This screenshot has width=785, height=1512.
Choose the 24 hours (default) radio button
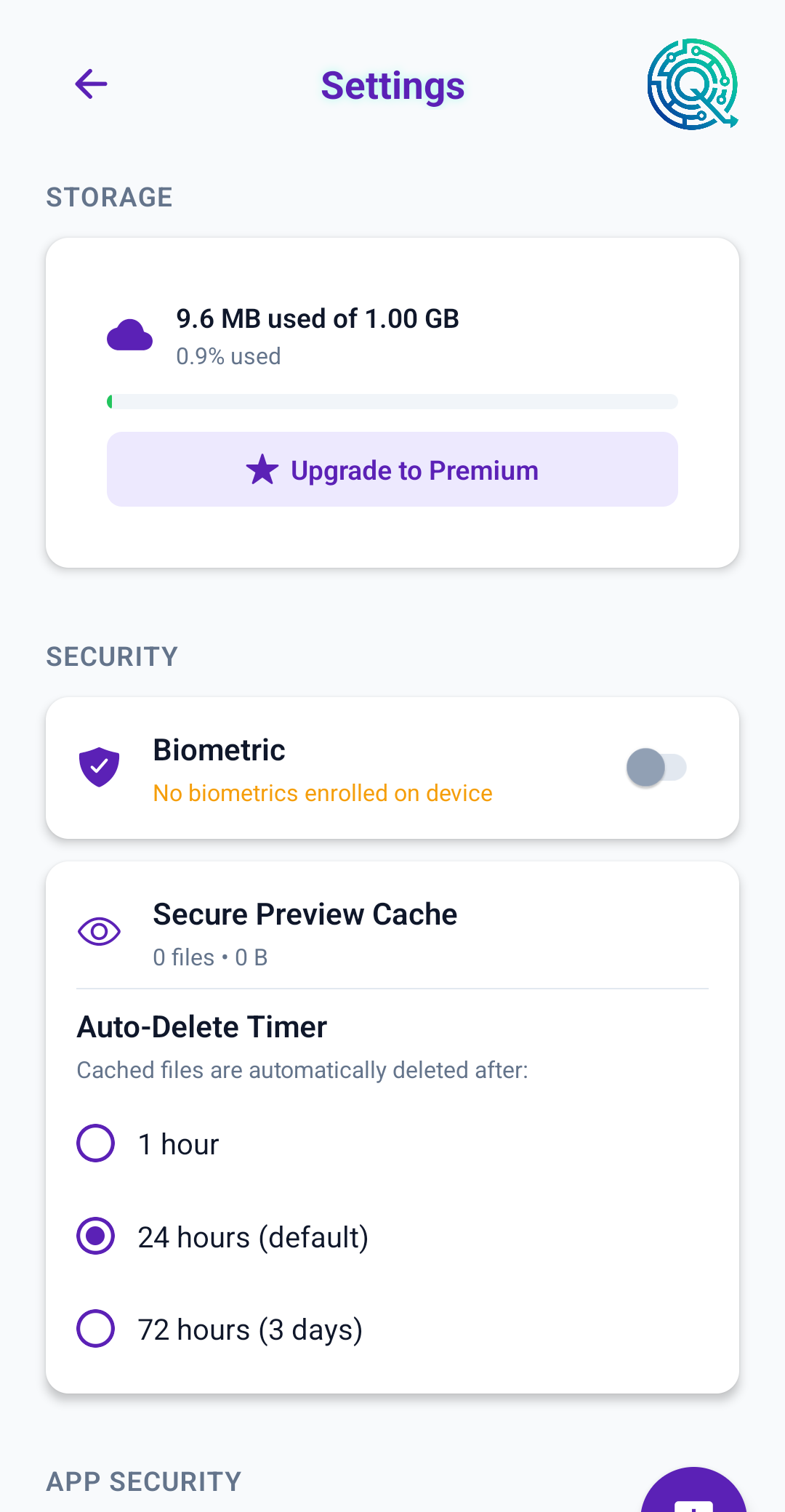(x=96, y=1236)
